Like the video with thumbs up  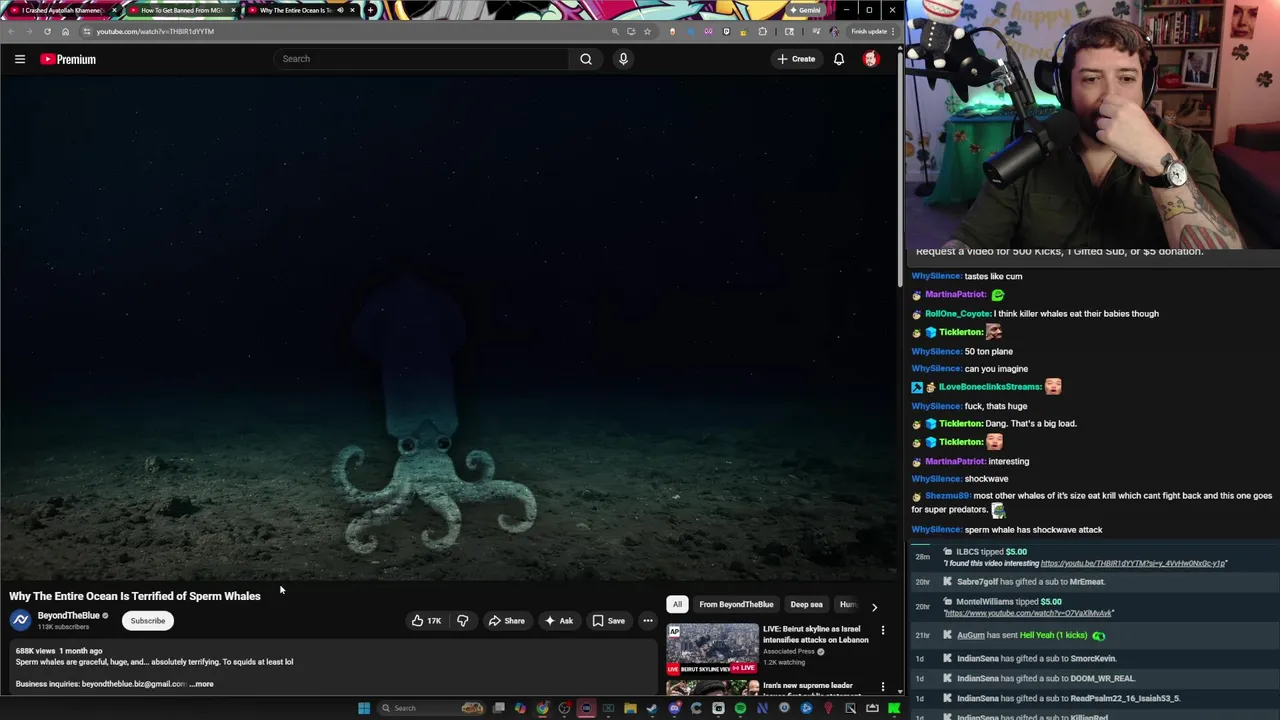[427, 621]
